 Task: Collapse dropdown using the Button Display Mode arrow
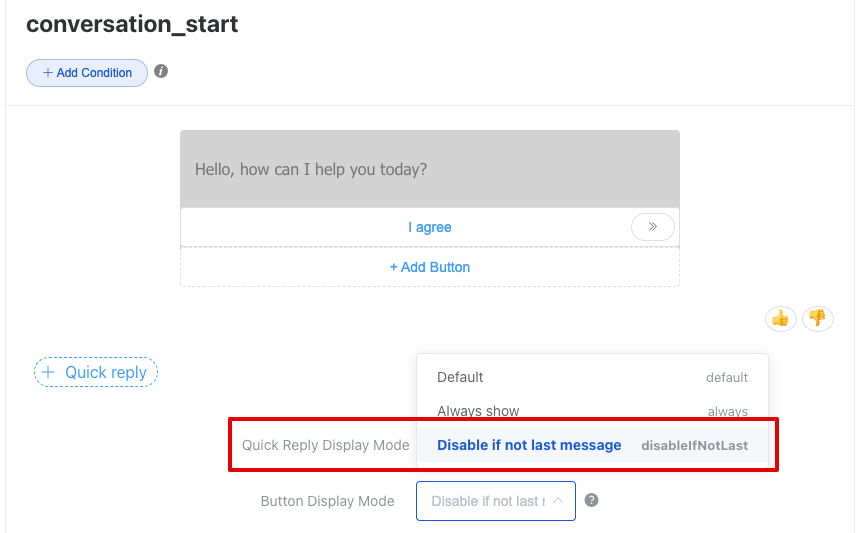click(x=558, y=501)
